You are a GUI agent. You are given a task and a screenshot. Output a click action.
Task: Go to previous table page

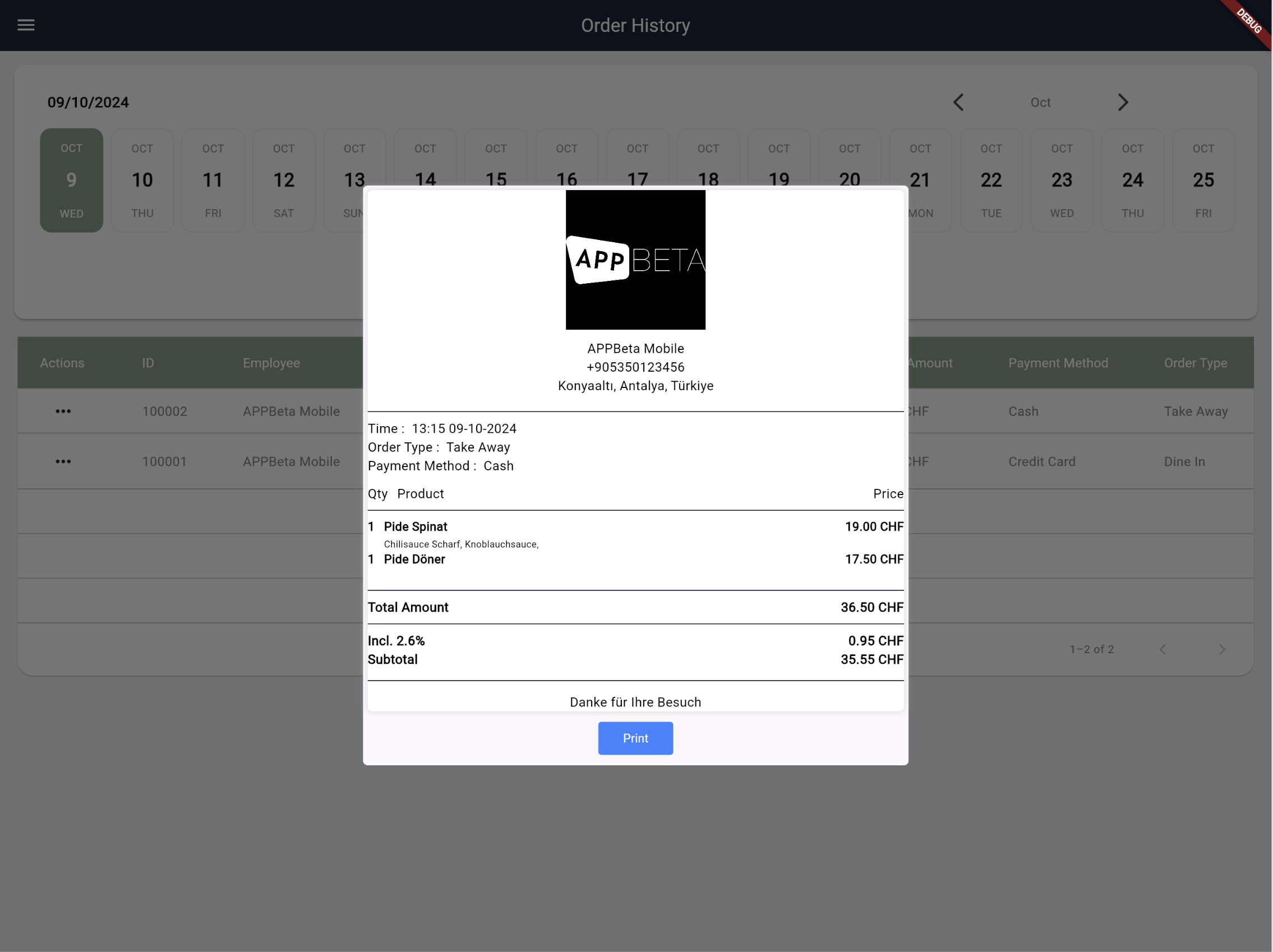click(x=1163, y=649)
